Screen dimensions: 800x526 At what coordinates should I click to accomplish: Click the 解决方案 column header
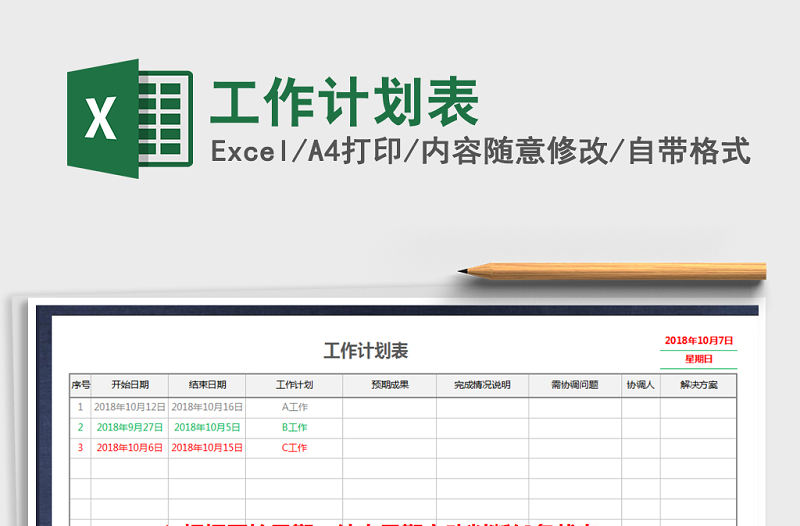698,384
